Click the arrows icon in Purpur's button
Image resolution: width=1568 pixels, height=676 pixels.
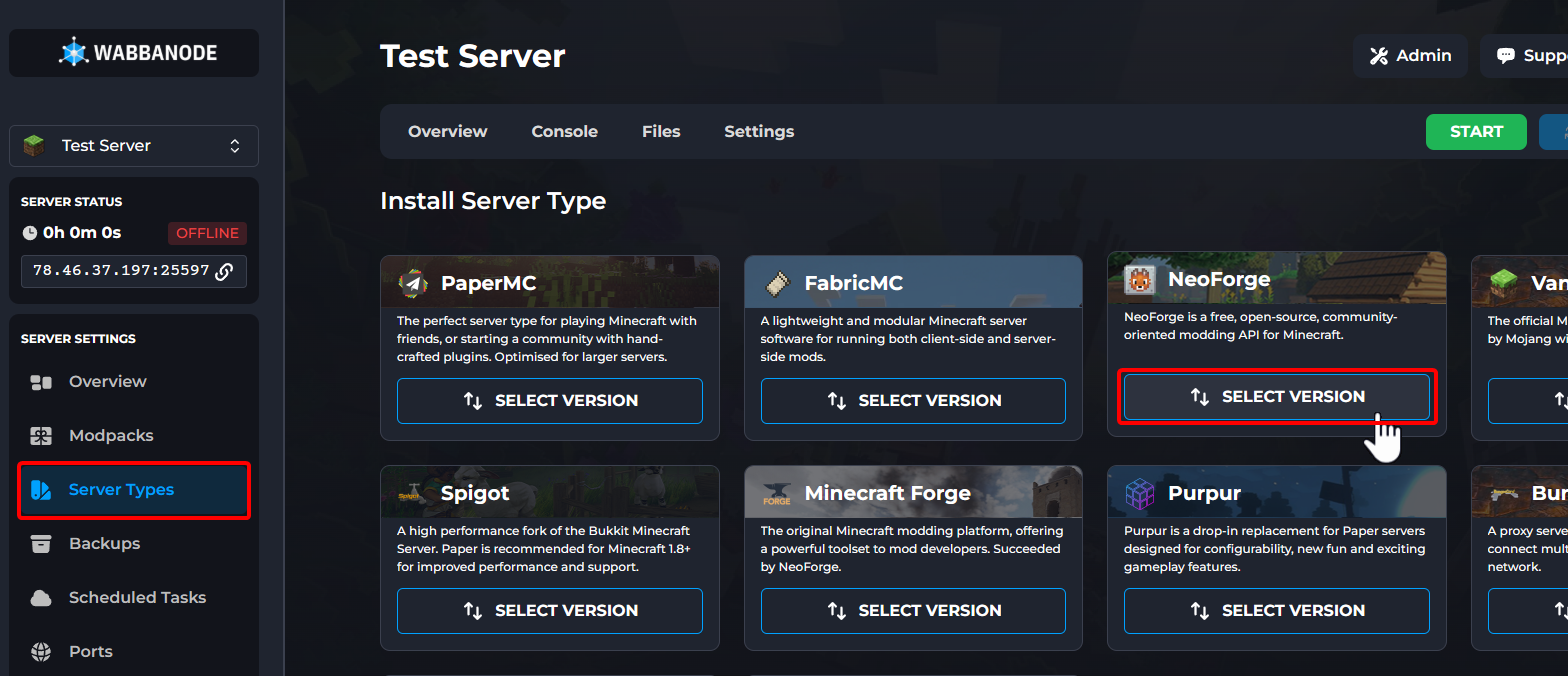(1200, 611)
